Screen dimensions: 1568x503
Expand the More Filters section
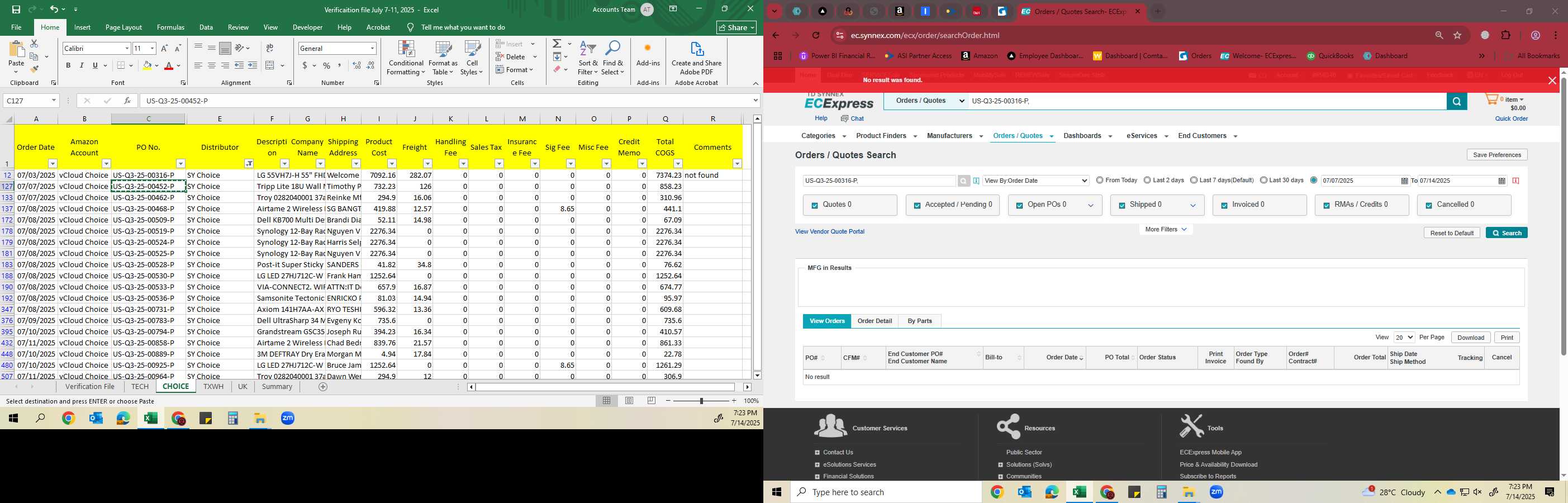coord(1166,230)
